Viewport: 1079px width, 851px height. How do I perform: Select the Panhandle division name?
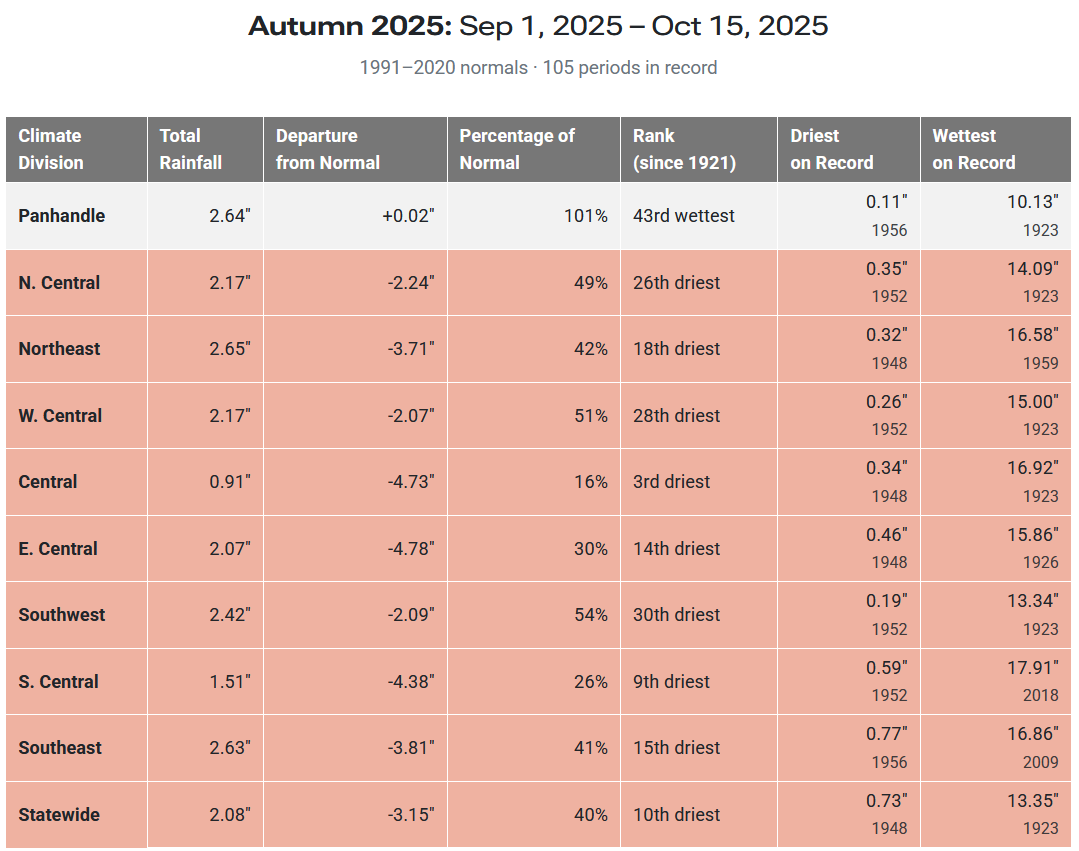tap(61, 216)
